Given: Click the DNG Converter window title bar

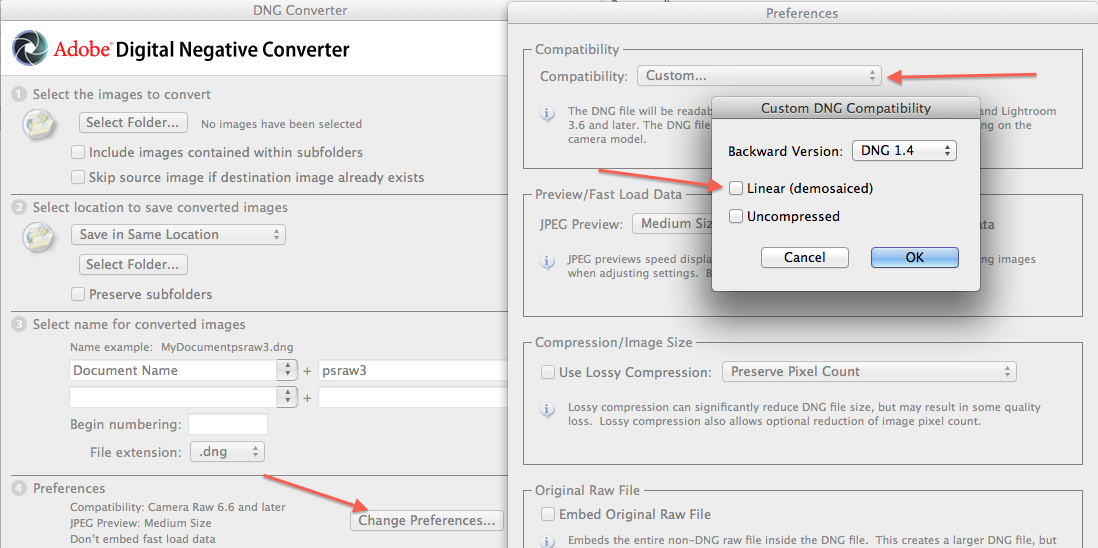Looking at the screenshot, I should pyautogui.click(x=252, y=10).
